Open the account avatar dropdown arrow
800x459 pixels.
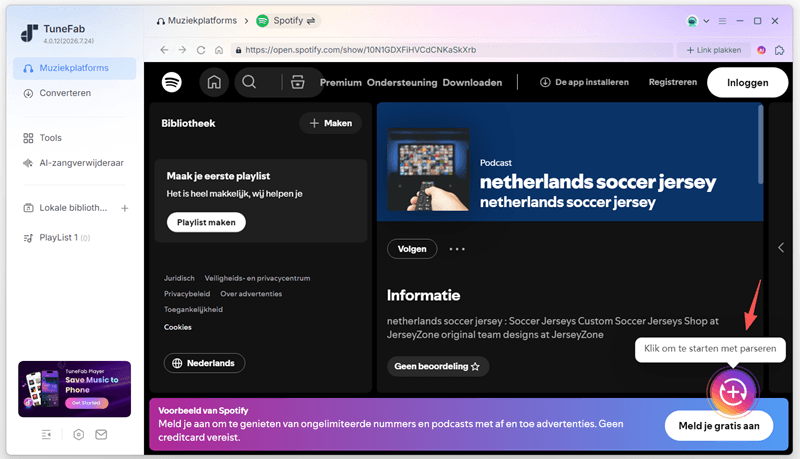[x=706, y=21]
